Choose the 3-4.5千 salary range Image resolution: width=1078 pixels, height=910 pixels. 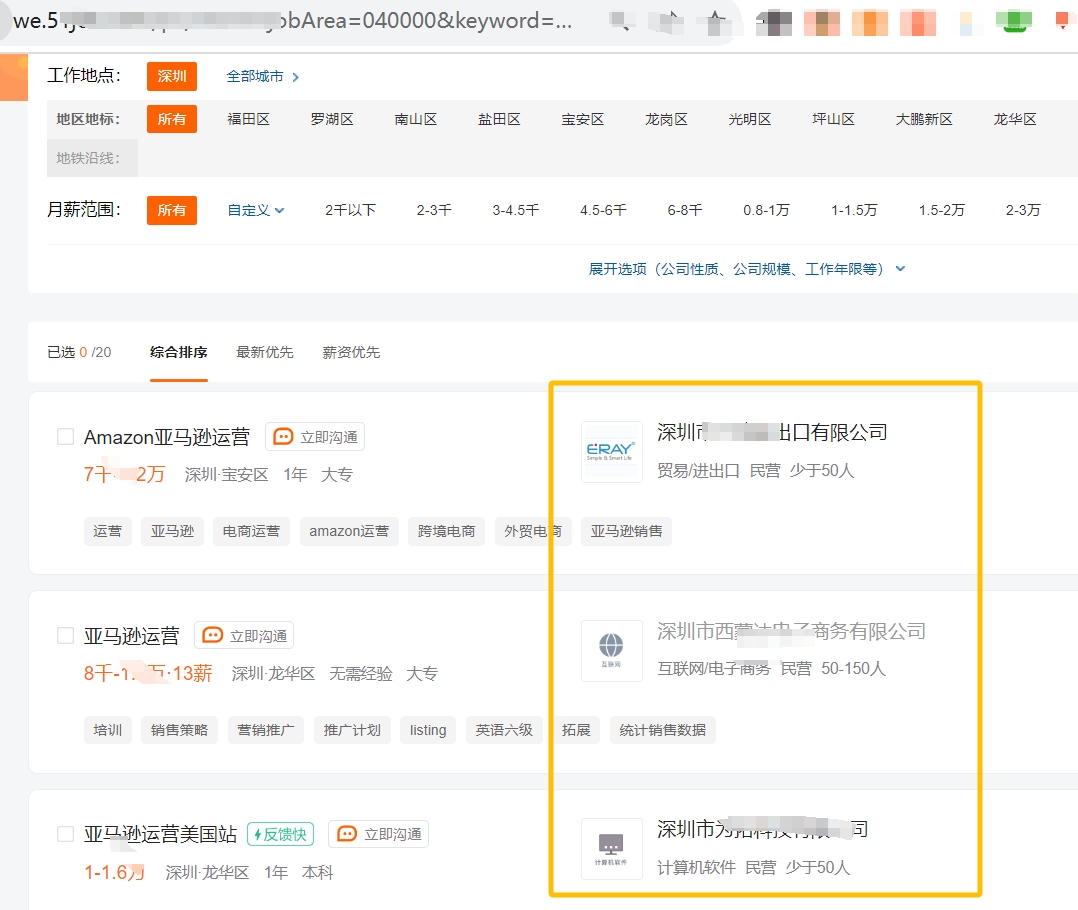[516, 210]
